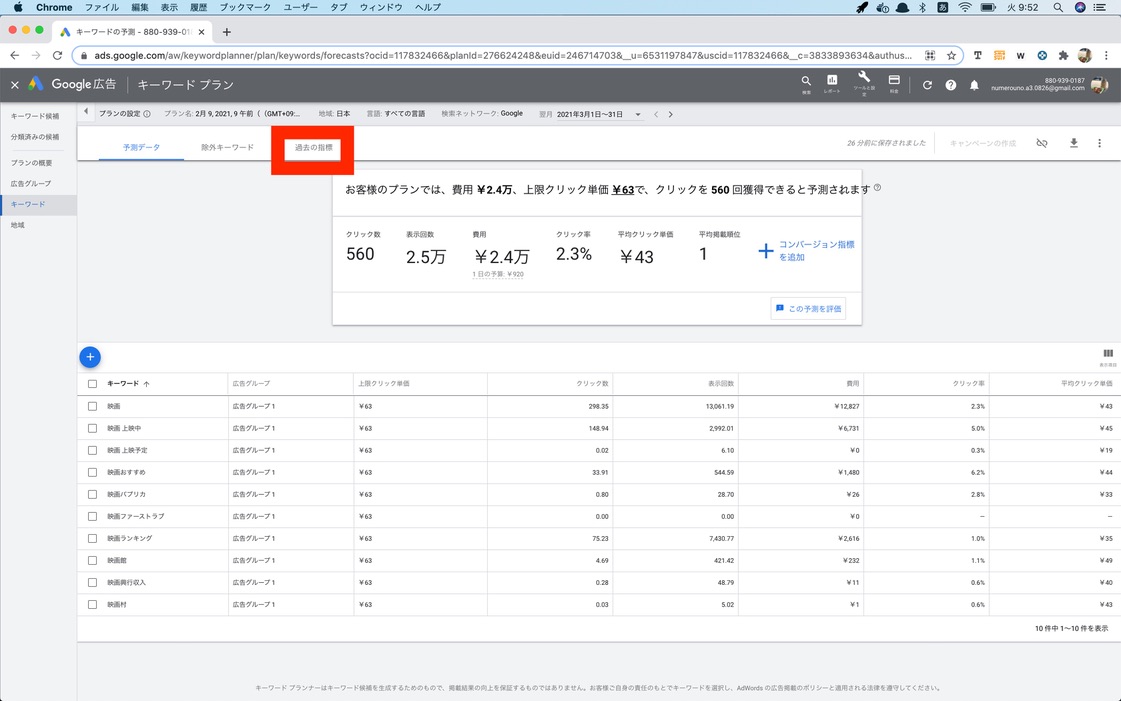Collapse plan settings bar with left triangle
1121x701 pixels.
[86, 111]
